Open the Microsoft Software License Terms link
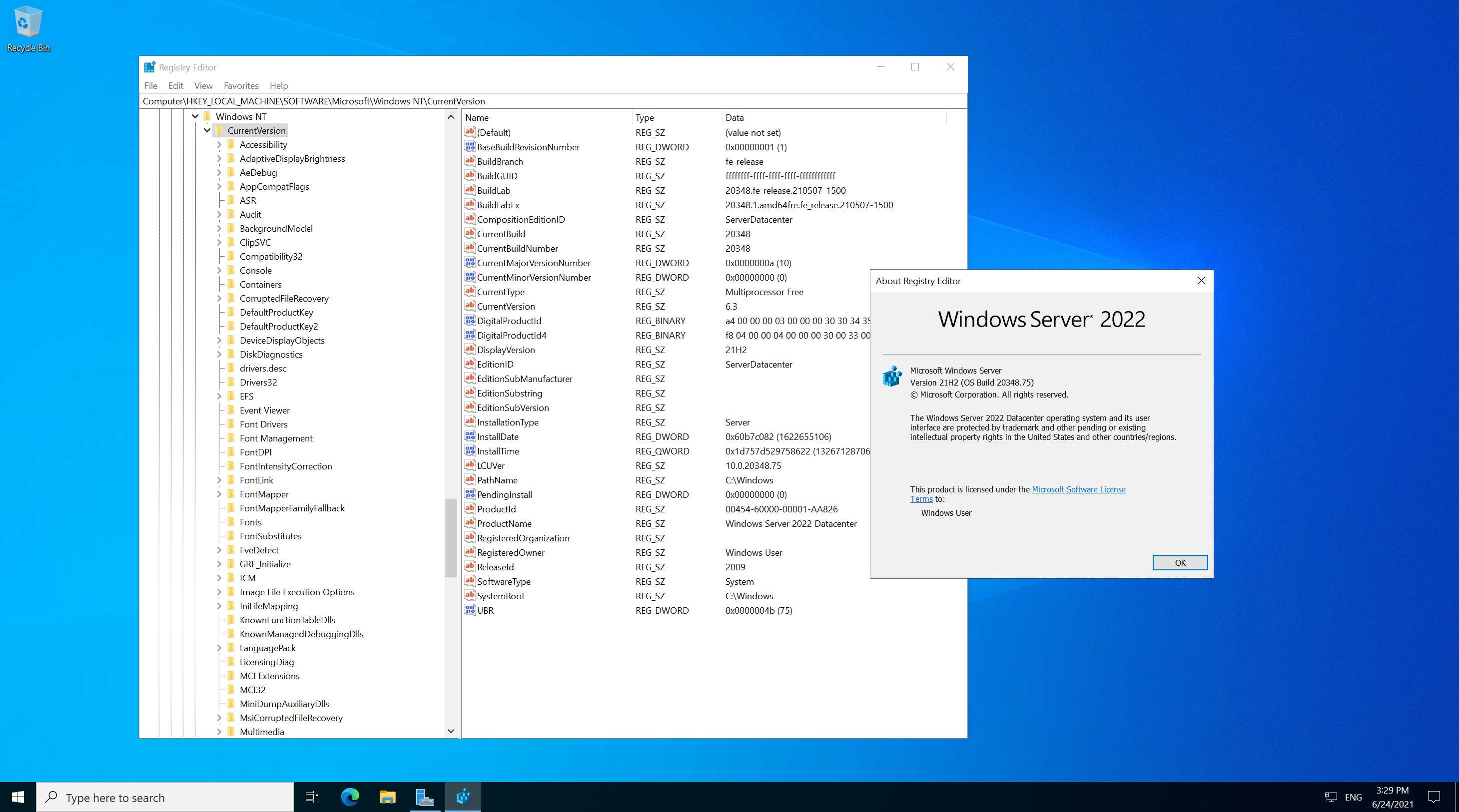Image resolution: width=1459 pixels, height=812 pixels. [1078, 489]
